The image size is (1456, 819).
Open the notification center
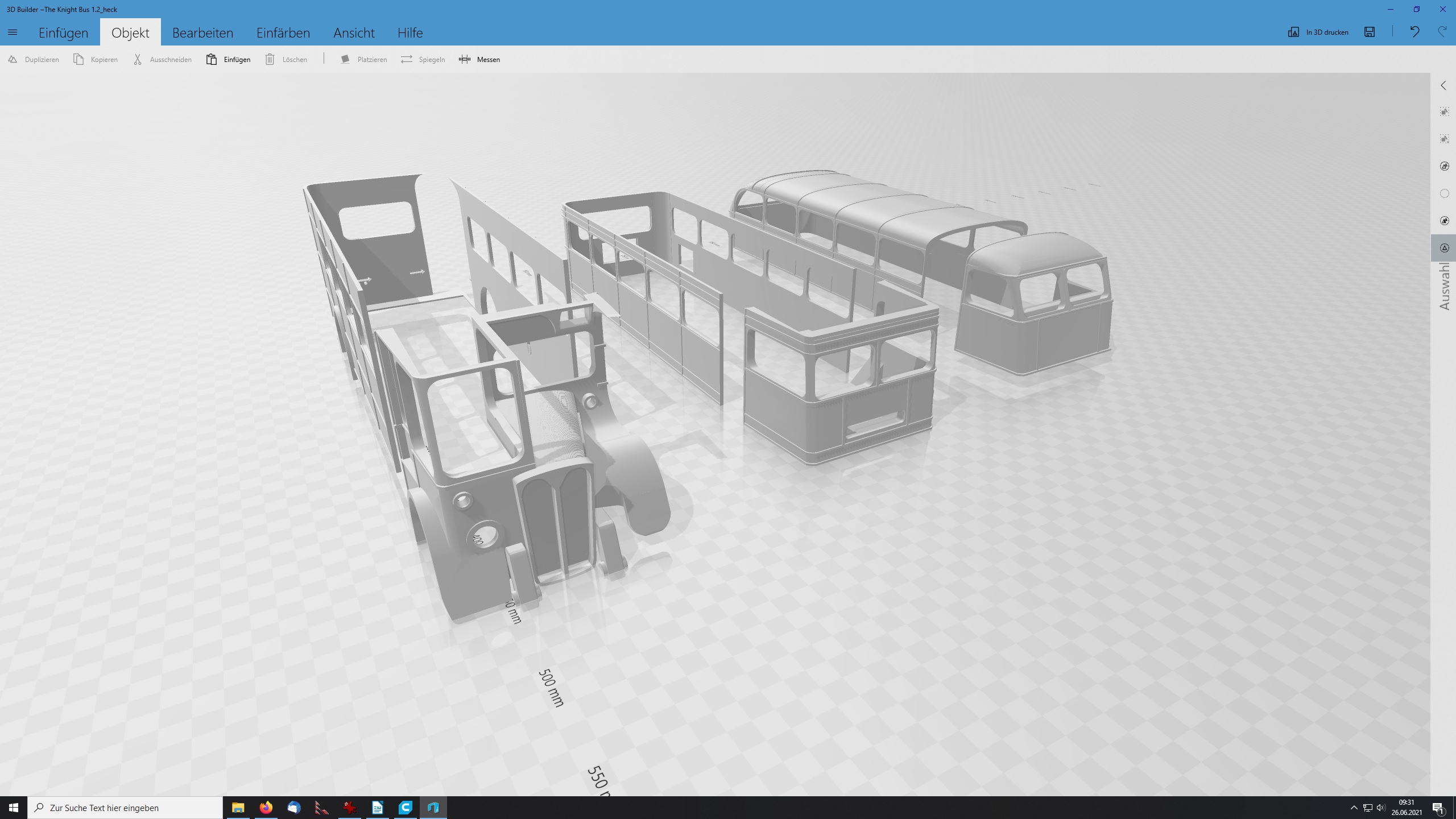tap(1439, 808)
